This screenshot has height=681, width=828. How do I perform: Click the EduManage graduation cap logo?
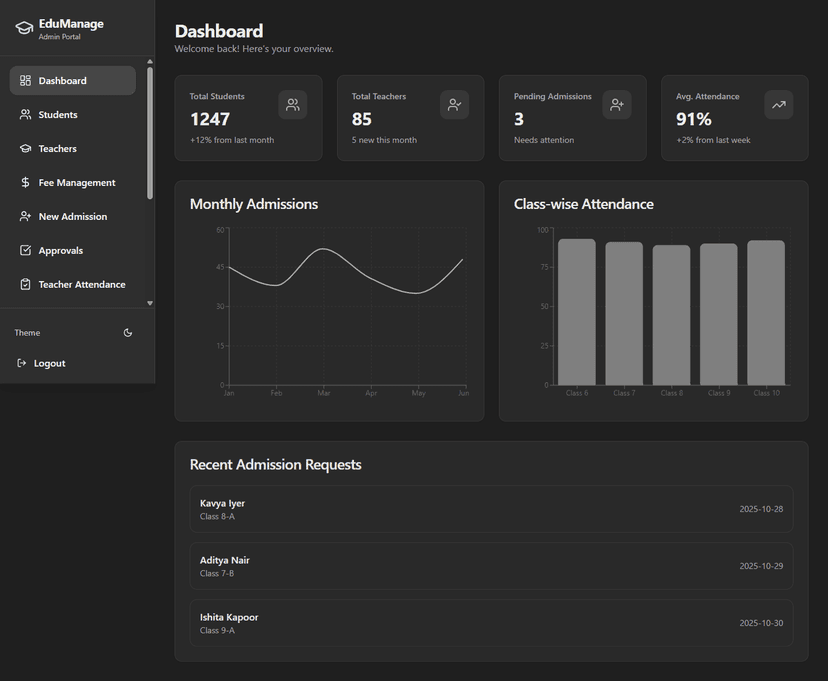coord(24,28)
